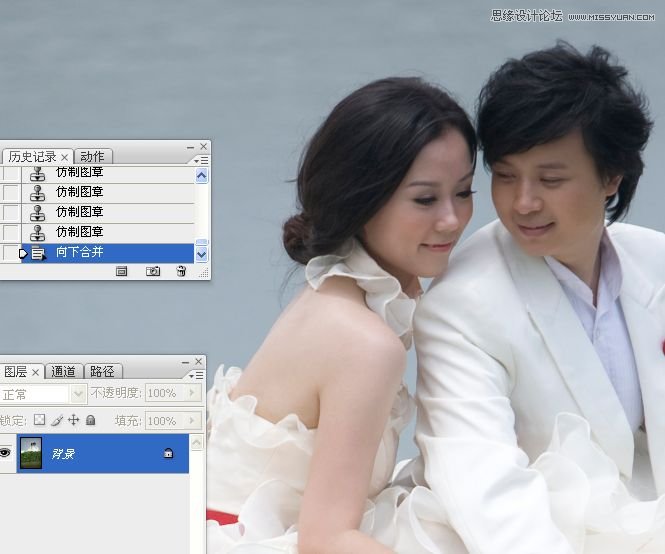Click the camera icon for new snapshot
Screen dimensions: 665x554
[x=153, y=271]
